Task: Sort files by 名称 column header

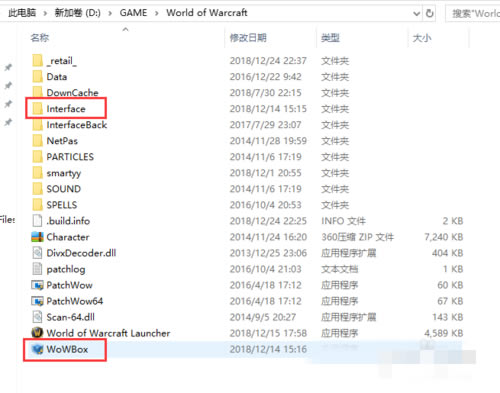Action: [40, 38]
